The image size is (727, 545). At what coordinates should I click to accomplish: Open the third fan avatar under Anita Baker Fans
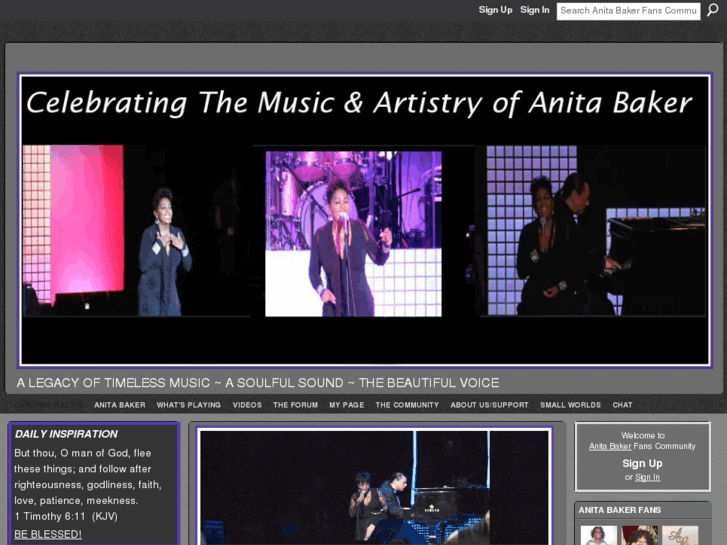[x=680, y=535]
